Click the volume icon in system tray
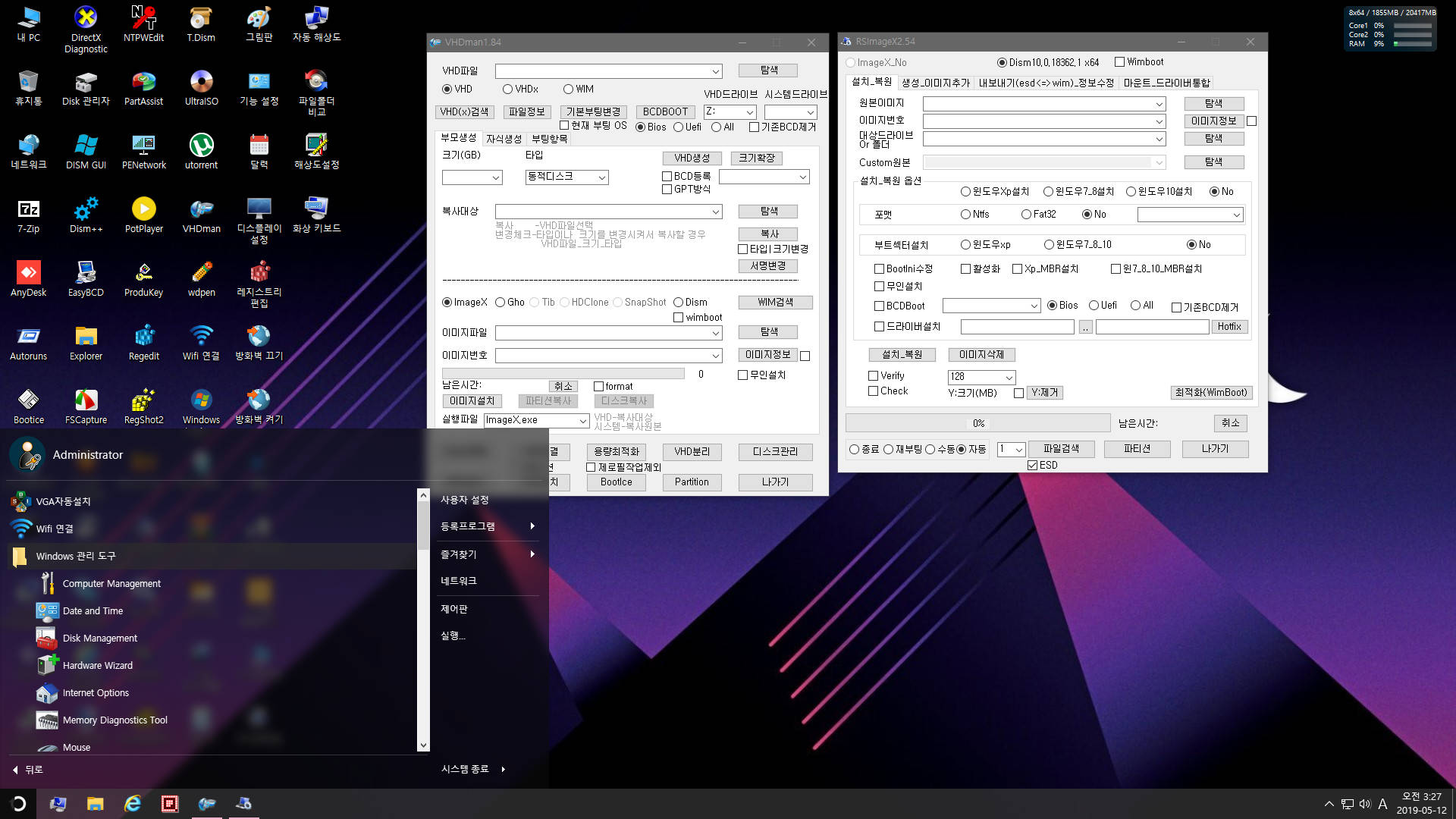The height and width of the screenshot is (819, 1456). point(1365,804)
